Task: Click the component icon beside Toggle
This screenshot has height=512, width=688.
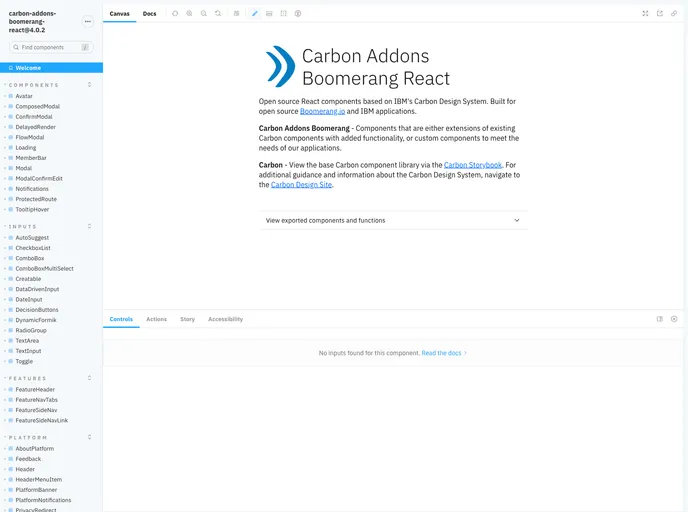Action: [11, 361]
